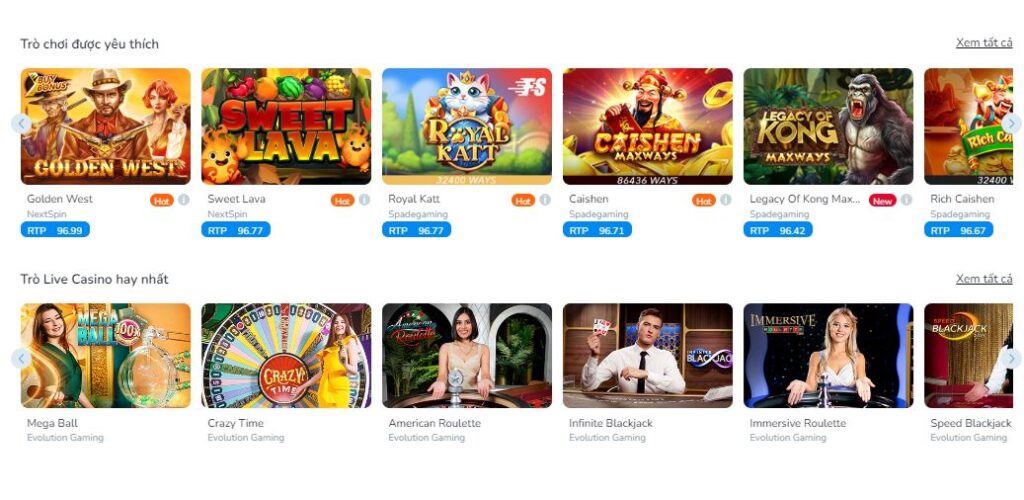The height and width of the screenshot is (500, 1024).
Task: Click RTP 96.42 badge under Legacy Of Kong
Action: coord(778,230)
